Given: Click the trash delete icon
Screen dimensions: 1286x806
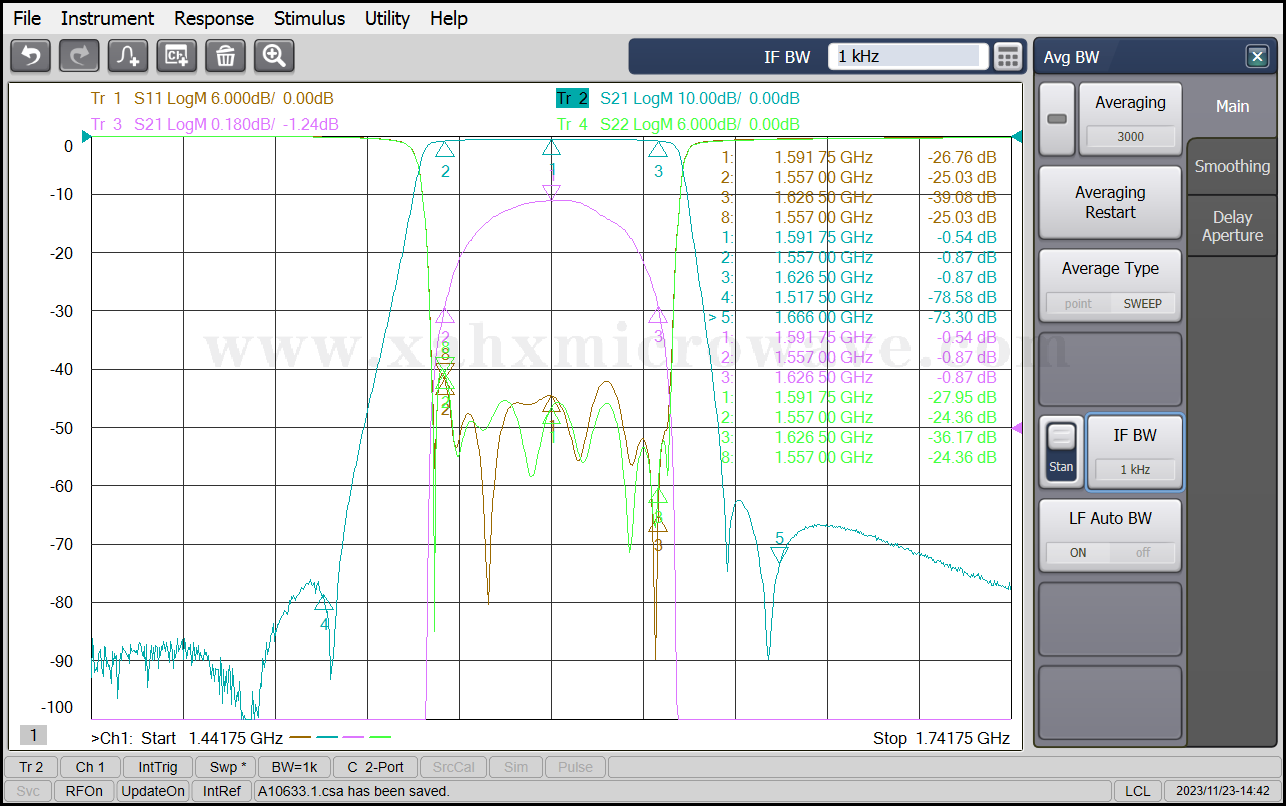Looking at the screenshot, I should 225,56.
